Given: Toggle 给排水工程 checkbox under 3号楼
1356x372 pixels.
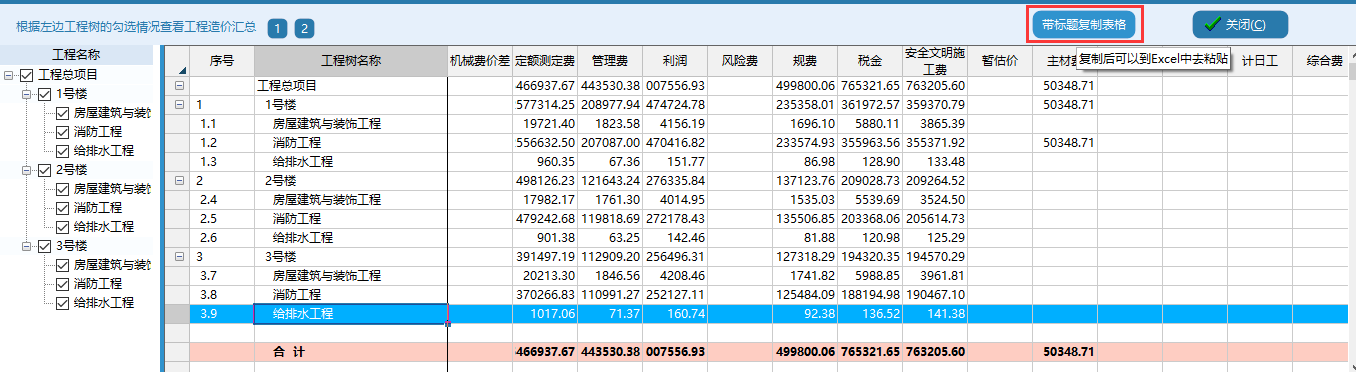Looking at the screenshot, I should coord(62,303).
